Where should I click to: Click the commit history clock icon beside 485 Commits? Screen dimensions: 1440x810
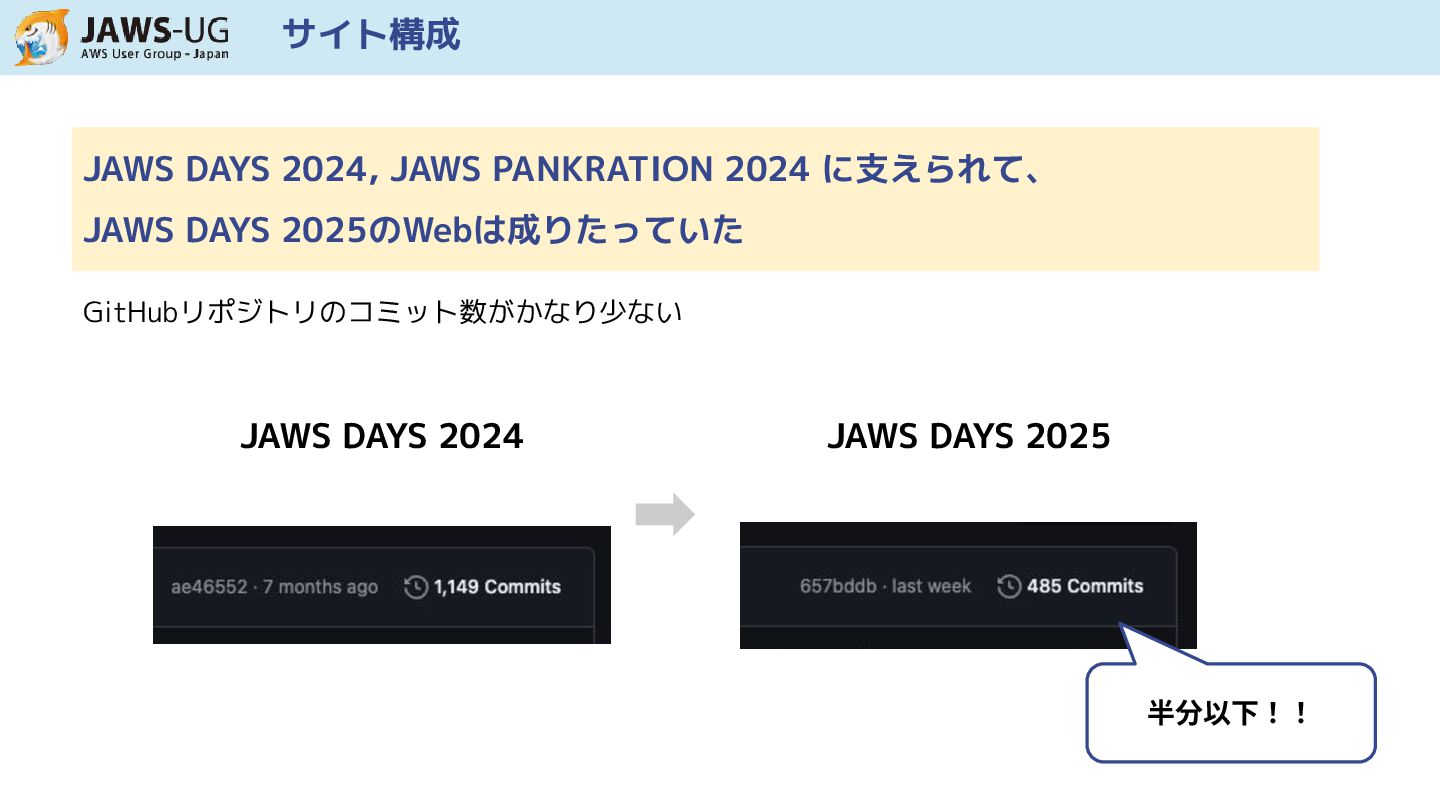[x=1010, y=586]
